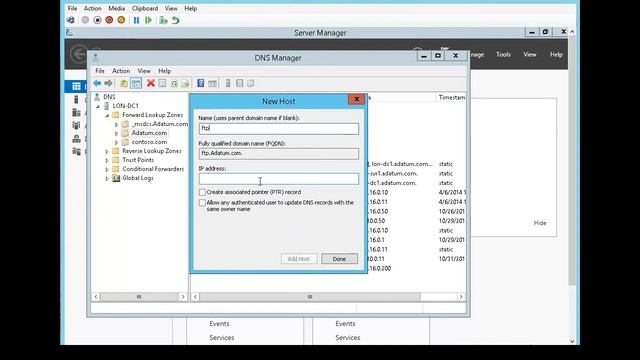Click the Turn Off VM toolbar icon
The width and height of the screenshot is (640, 360).
point(97,20)
